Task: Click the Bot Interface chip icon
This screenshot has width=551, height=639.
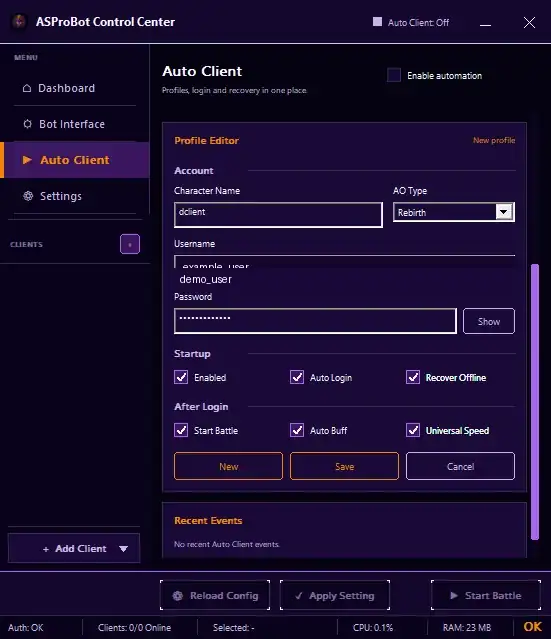Action: (27, 124)
